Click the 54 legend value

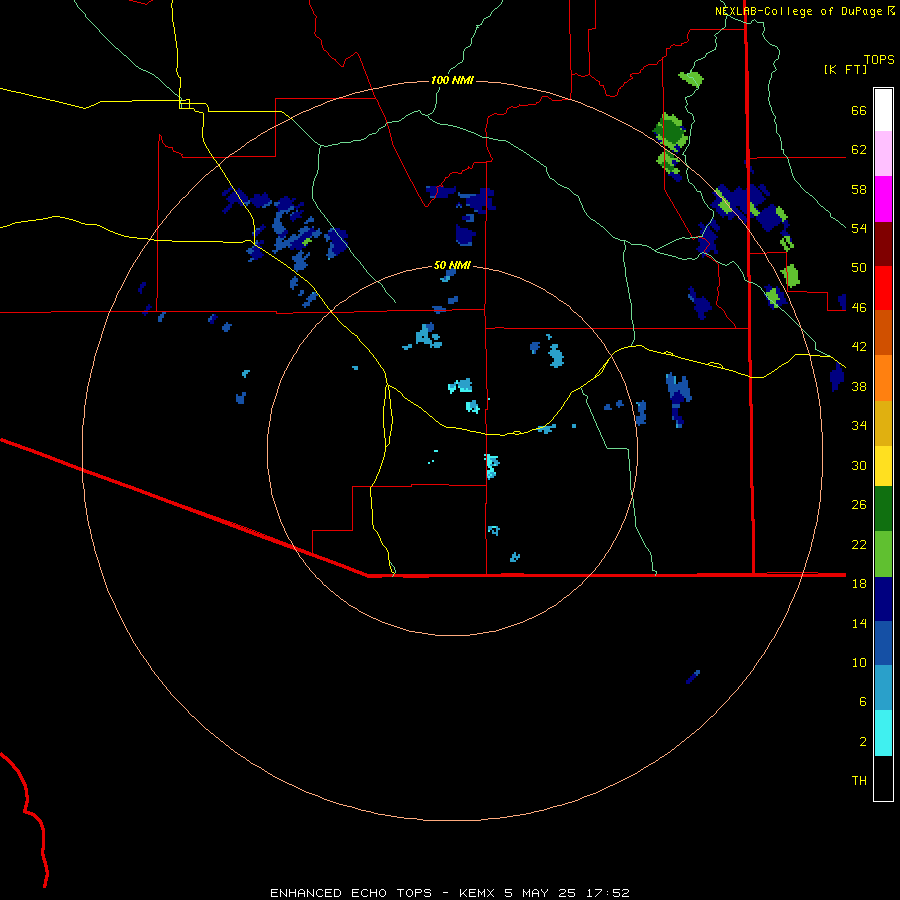point(859,228)
